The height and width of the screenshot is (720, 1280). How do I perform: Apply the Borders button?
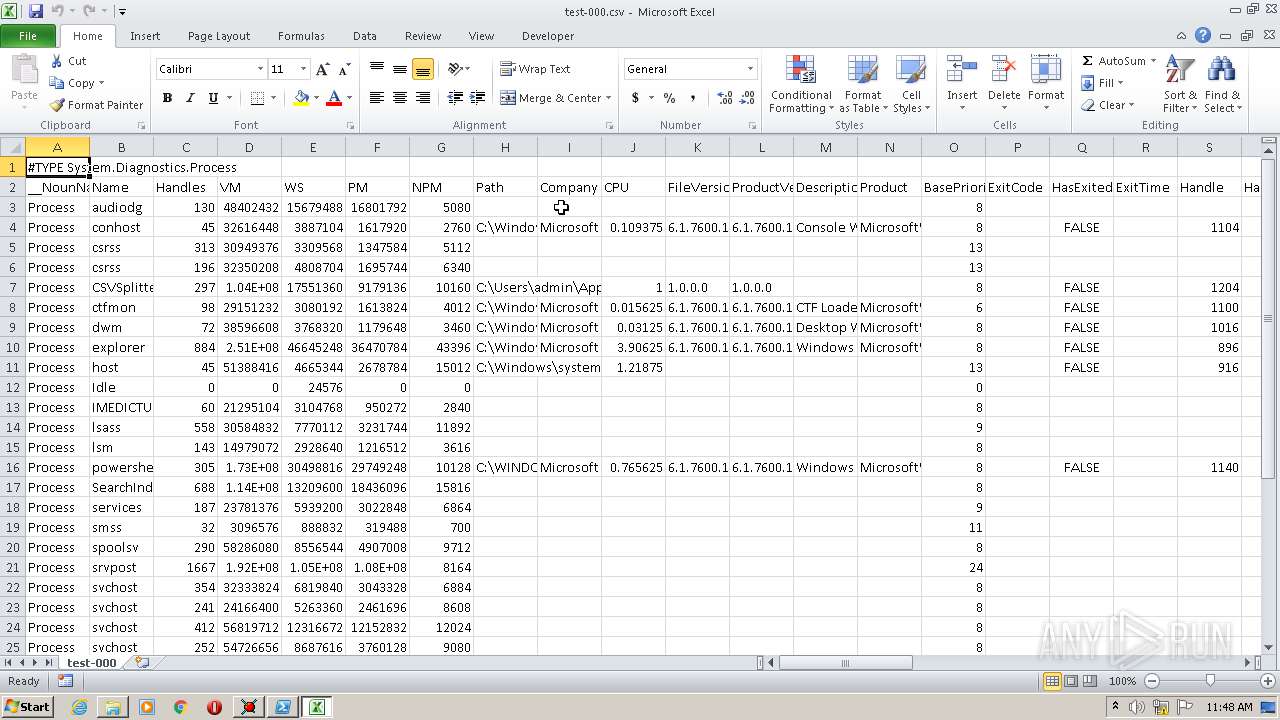257,98
